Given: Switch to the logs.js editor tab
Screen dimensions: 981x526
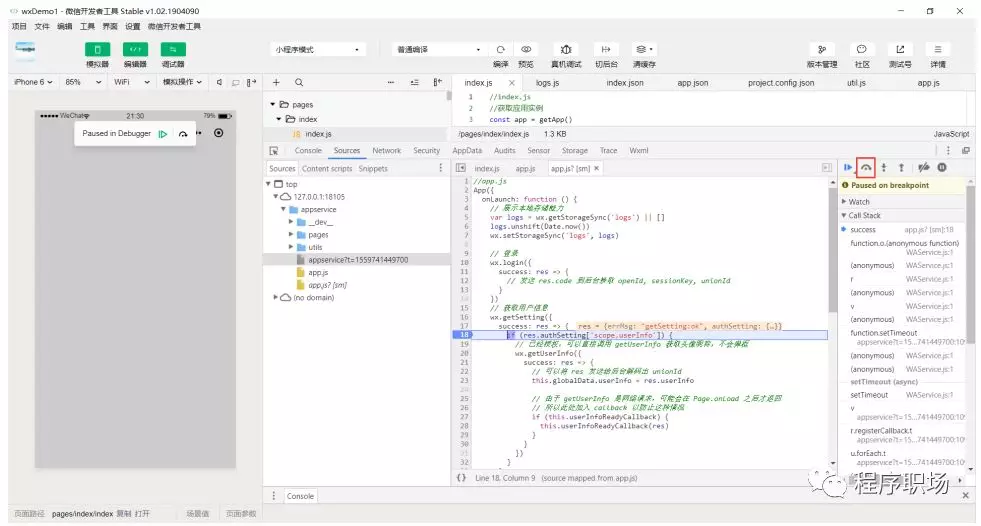Looking at the screenshot, I should [x=547, y=83].
